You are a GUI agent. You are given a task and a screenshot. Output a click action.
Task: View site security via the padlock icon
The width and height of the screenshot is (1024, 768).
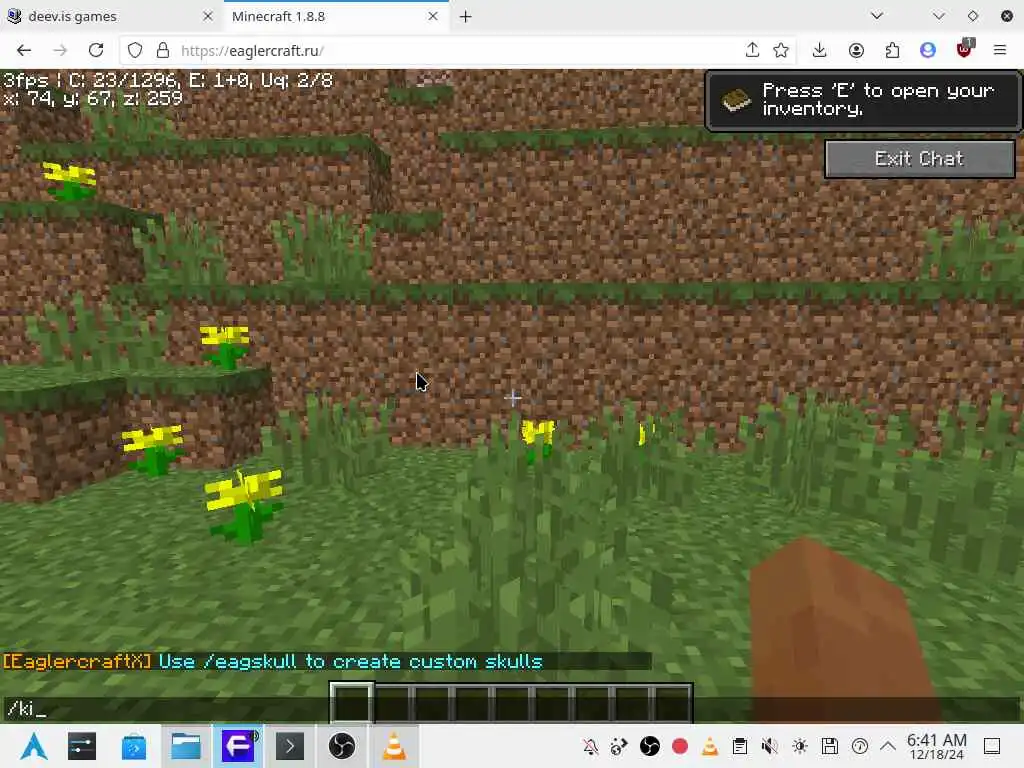(163, 50)
